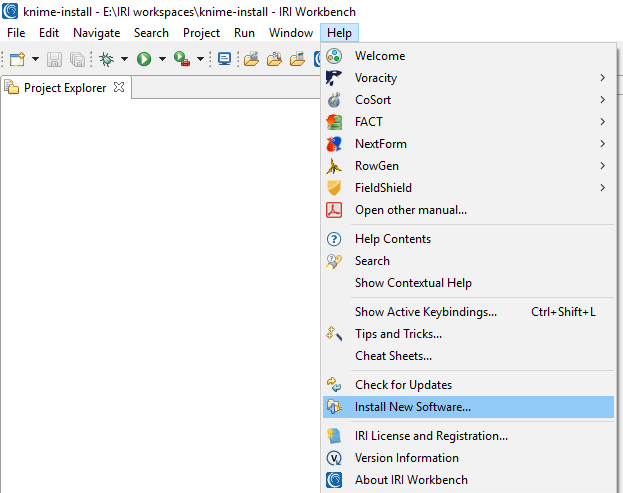Open the External Tools dropdown arrow
Viewport: 623px width, 493px height.
click(200, 59)
